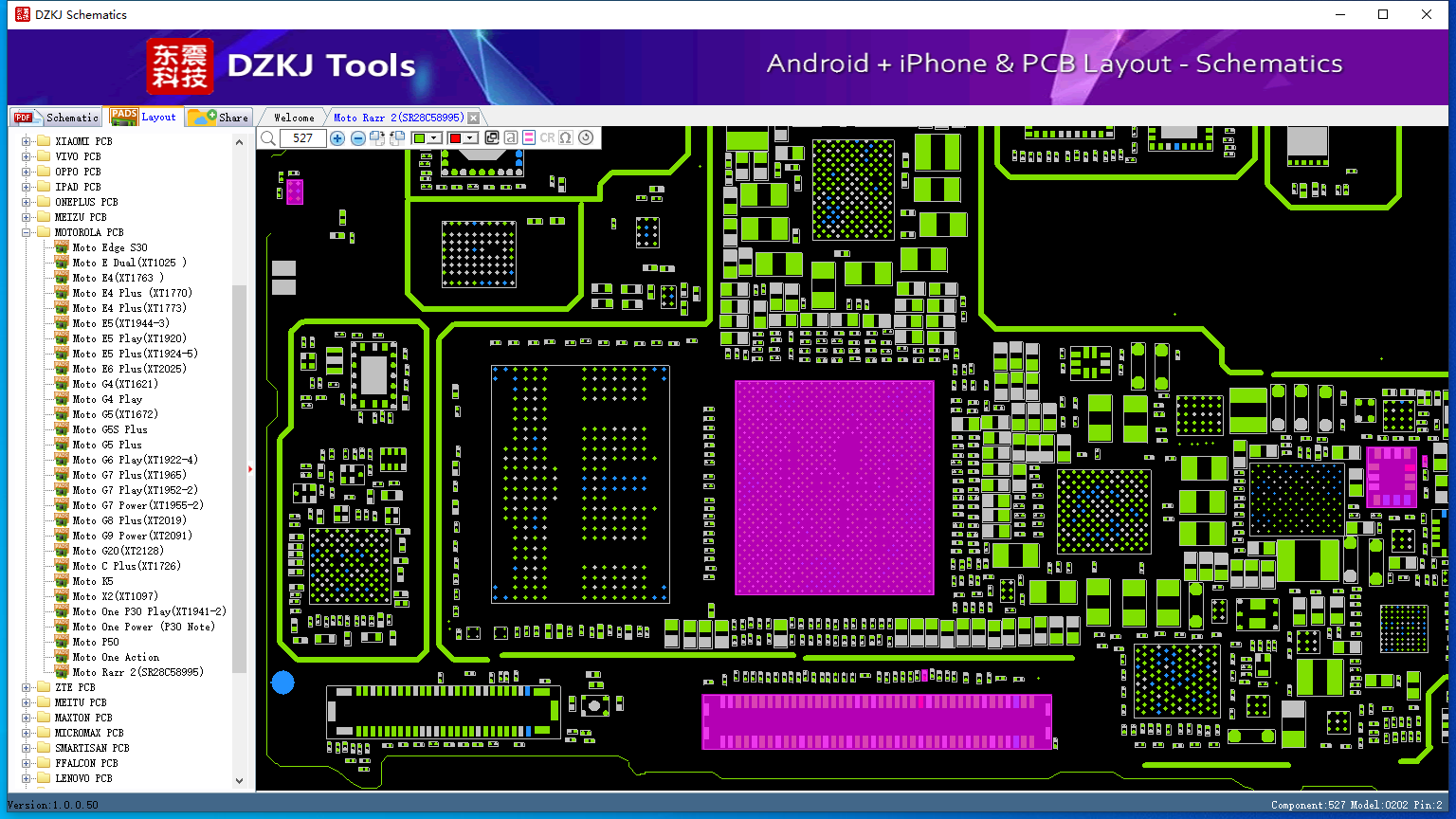Click the red DZKJ logo in the banner
This screenshot has height=819, width=1456.
180,66
